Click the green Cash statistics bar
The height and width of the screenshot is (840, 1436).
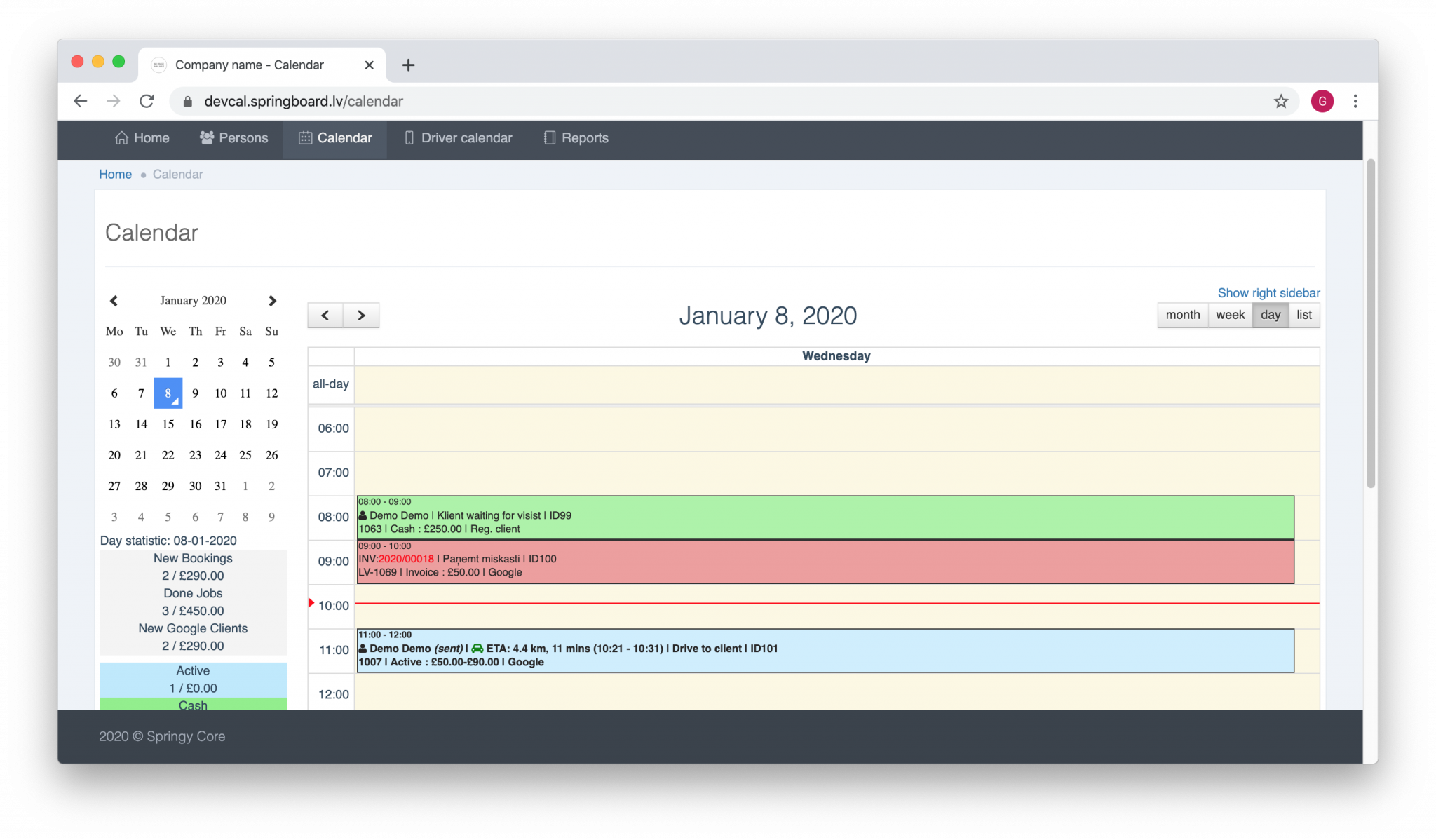coord(193,704)
